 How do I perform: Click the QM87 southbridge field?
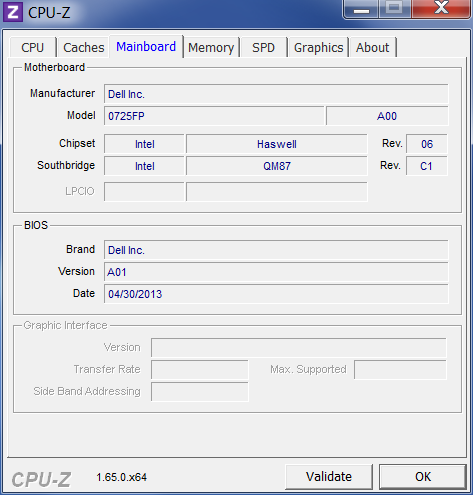tap(277, 166)
